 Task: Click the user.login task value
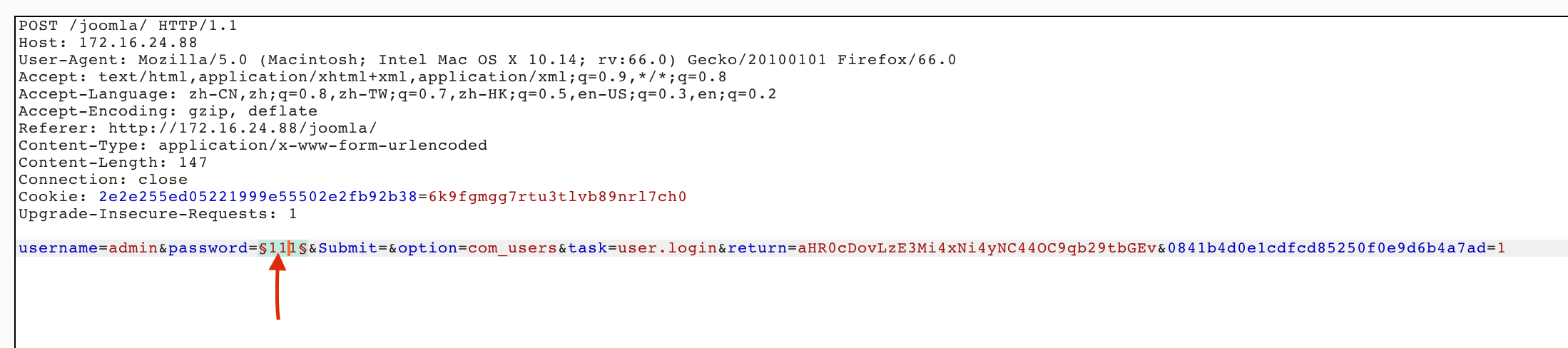(x=667, y=248)
